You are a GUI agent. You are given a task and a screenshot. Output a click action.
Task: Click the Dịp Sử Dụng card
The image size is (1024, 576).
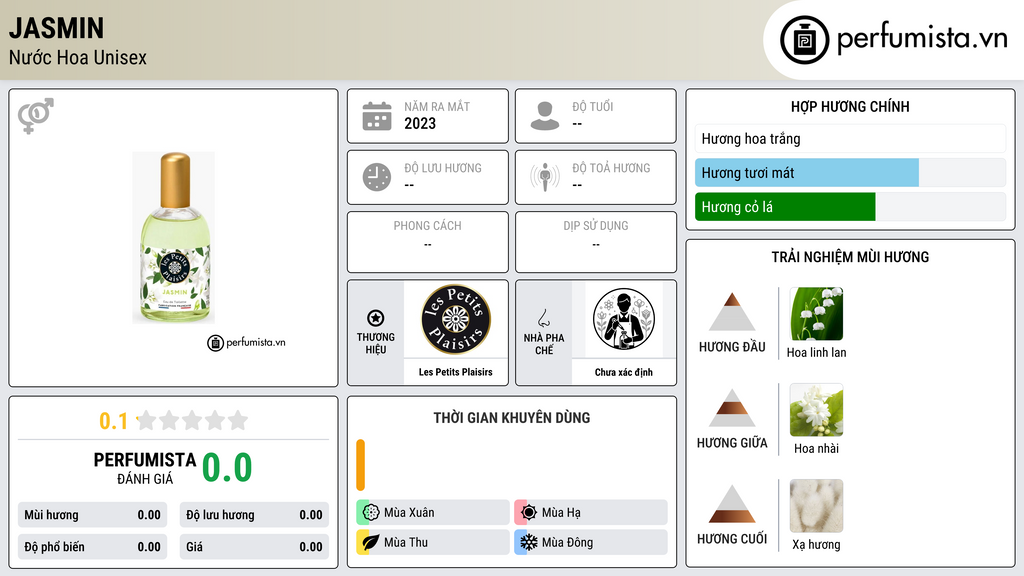pyautogui.click(x=596, y=242)
